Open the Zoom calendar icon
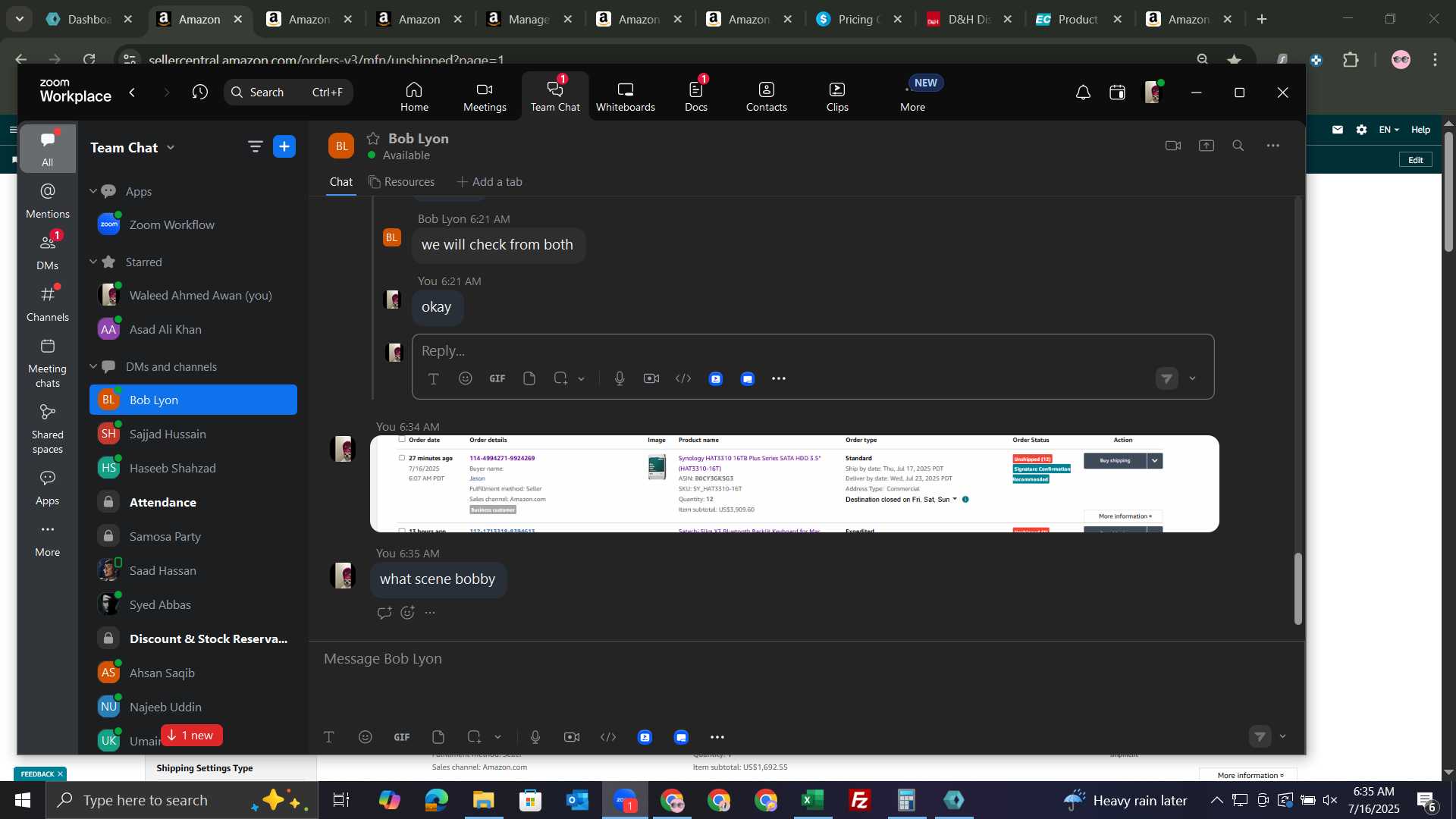The height and width of the screenshot is (819, 1456). 1117,93
